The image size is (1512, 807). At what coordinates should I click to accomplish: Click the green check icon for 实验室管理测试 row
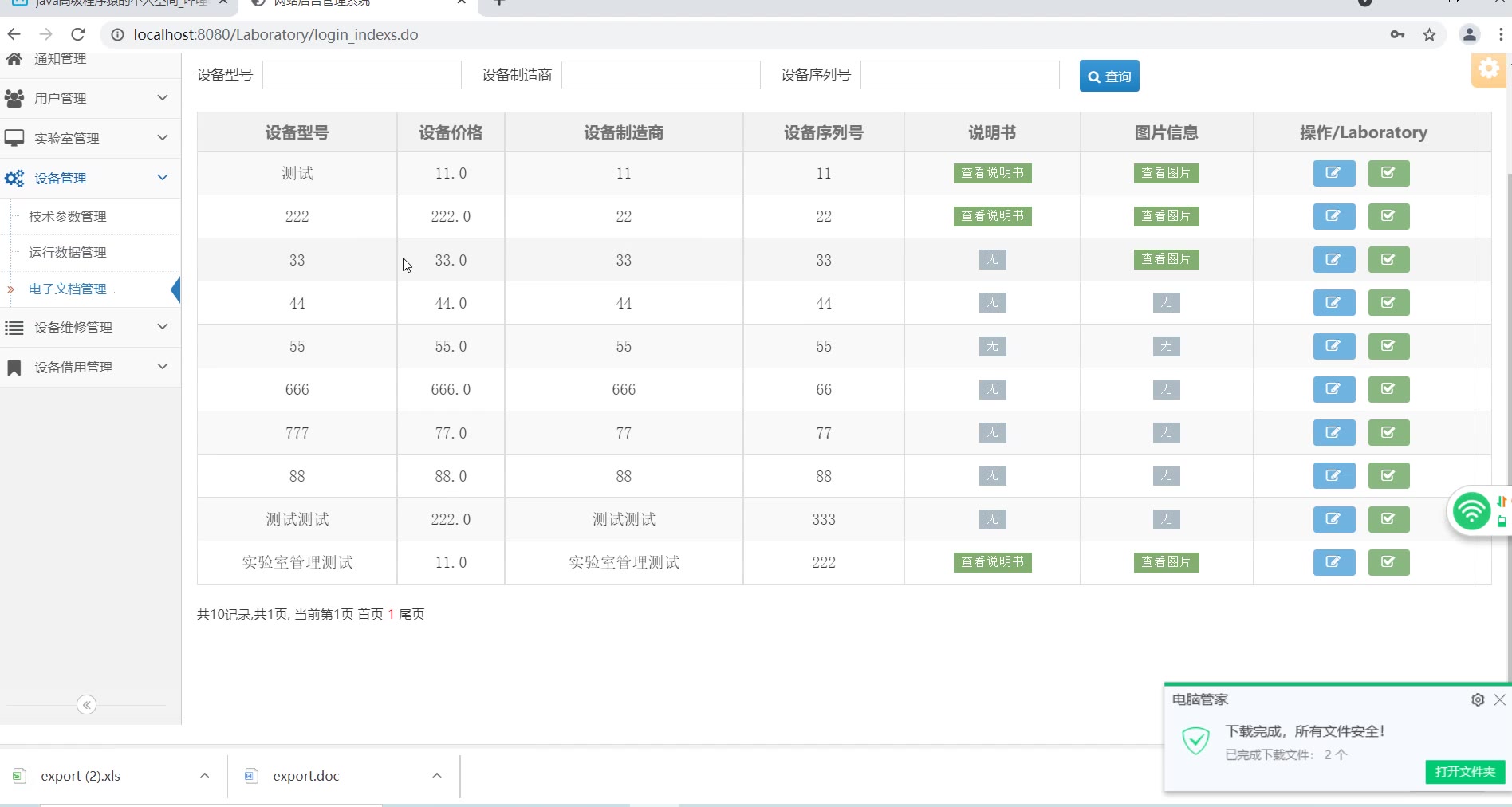1388,562
